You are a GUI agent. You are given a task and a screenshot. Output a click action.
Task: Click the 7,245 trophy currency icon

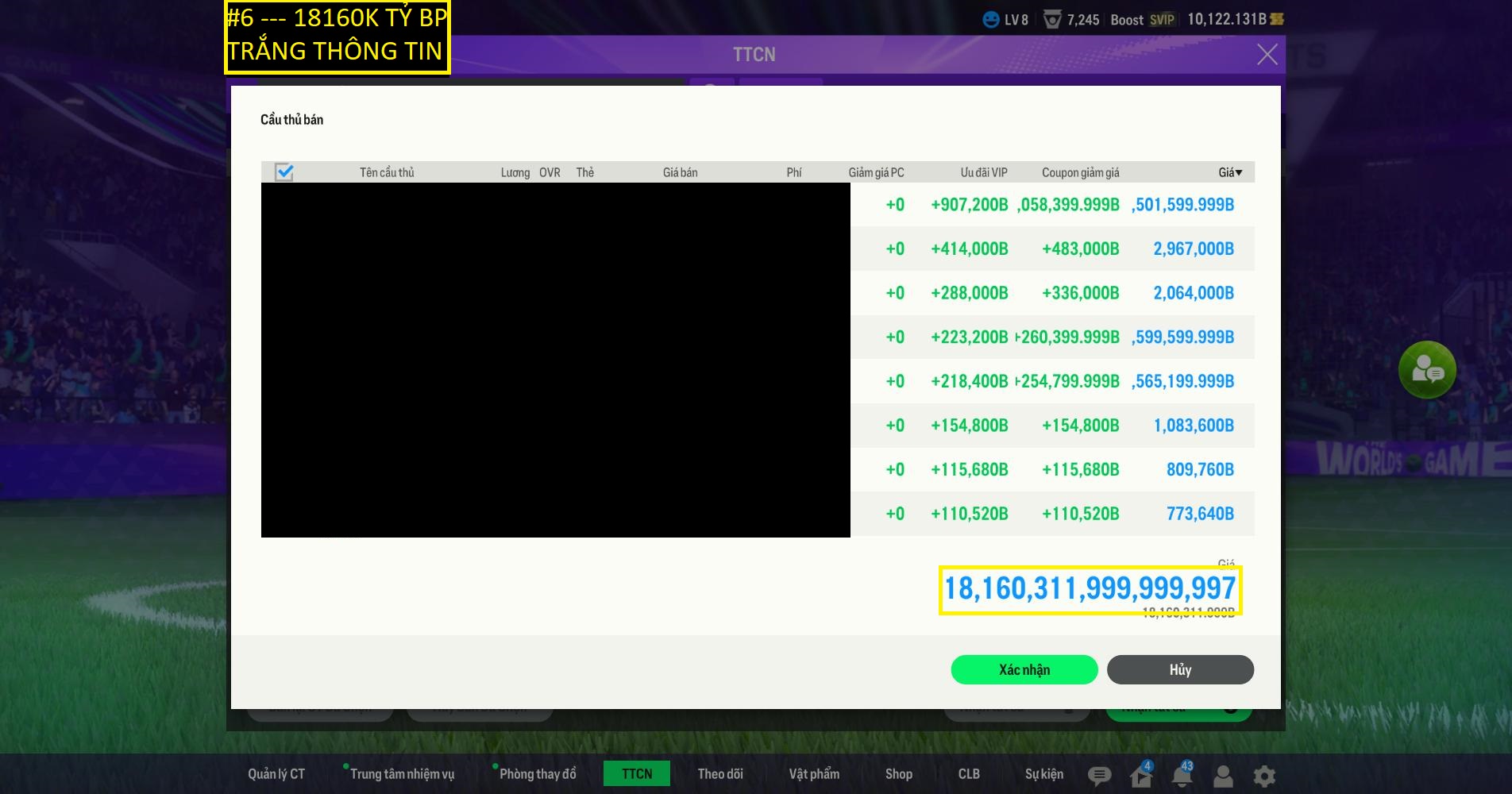(x=1052, y=20)
